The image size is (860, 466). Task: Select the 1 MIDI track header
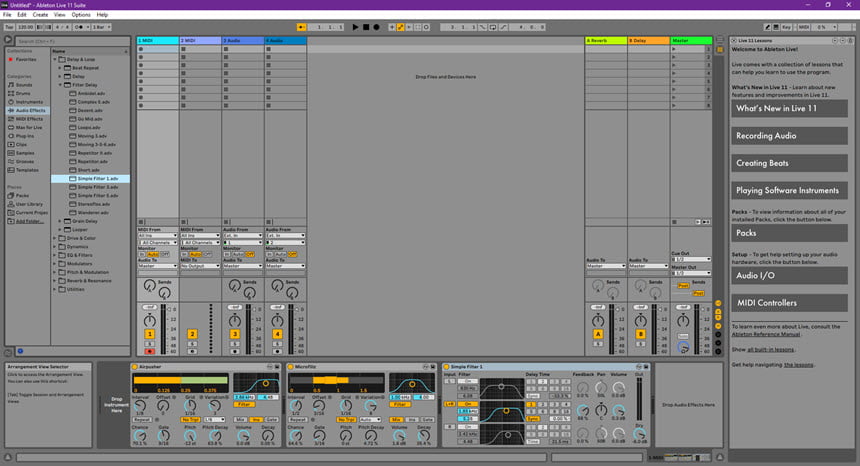click(x=157, y=41)
